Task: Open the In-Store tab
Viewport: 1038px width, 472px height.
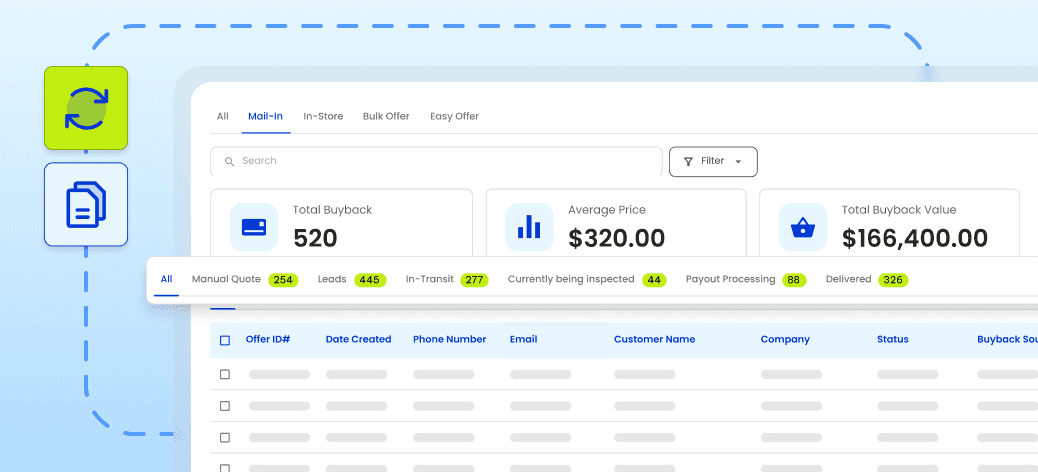Action: pos(323,117)
